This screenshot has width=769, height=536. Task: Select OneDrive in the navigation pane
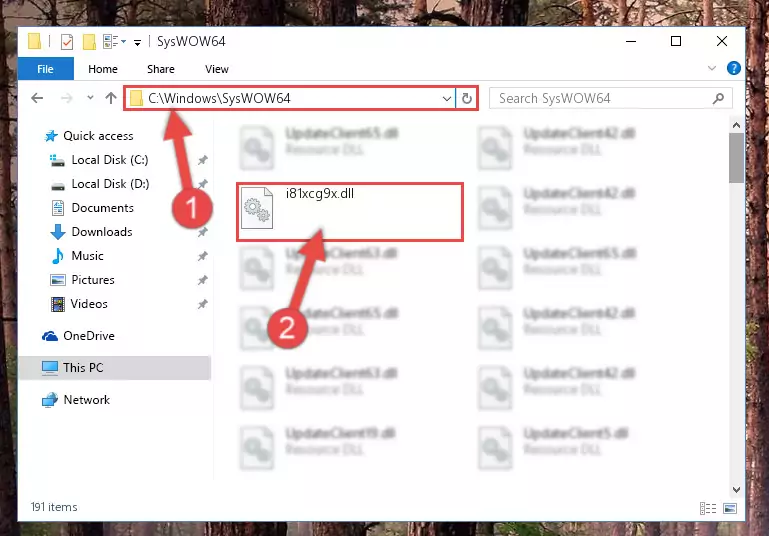tap(89, 336)
